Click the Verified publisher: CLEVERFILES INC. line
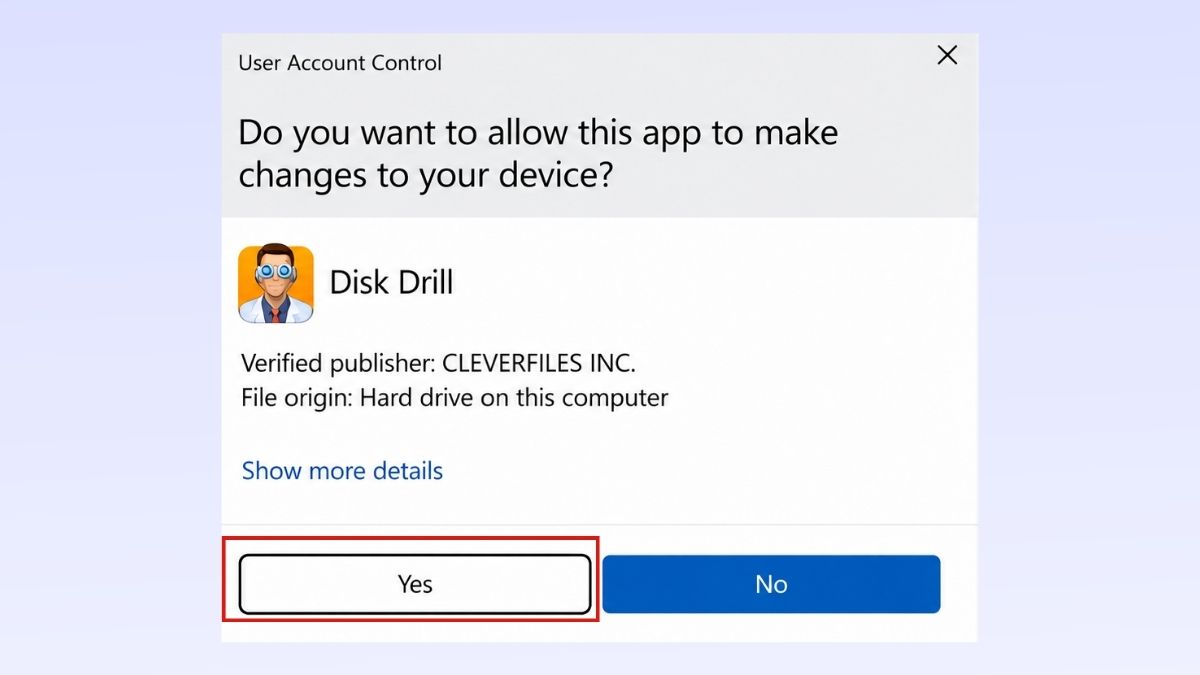This screenshot has height=675, width=1200. pos(439,362)
